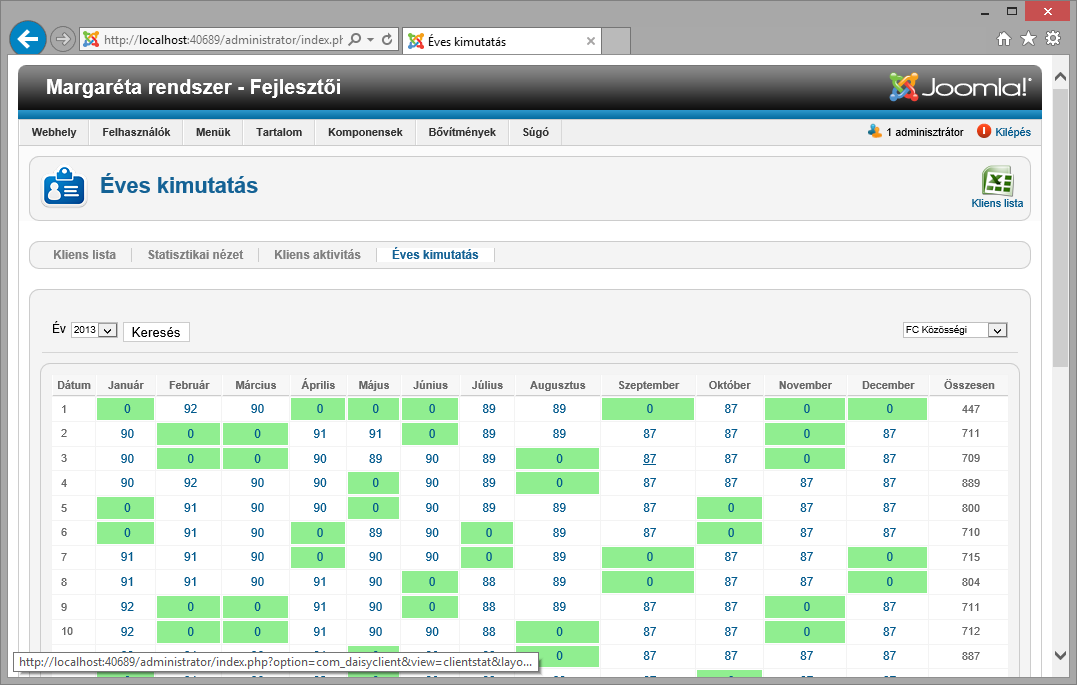
Task: Click the Joomla! logo in the header
Action: click(x=960, y=87)
